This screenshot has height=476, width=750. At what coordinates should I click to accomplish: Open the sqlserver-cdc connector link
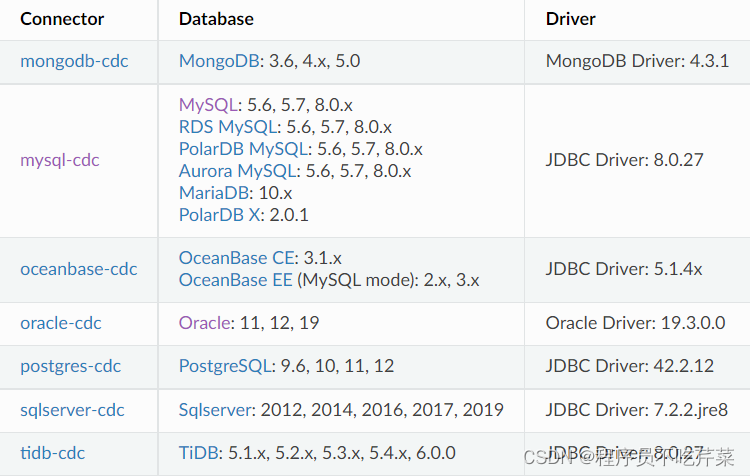coord(72,410)
